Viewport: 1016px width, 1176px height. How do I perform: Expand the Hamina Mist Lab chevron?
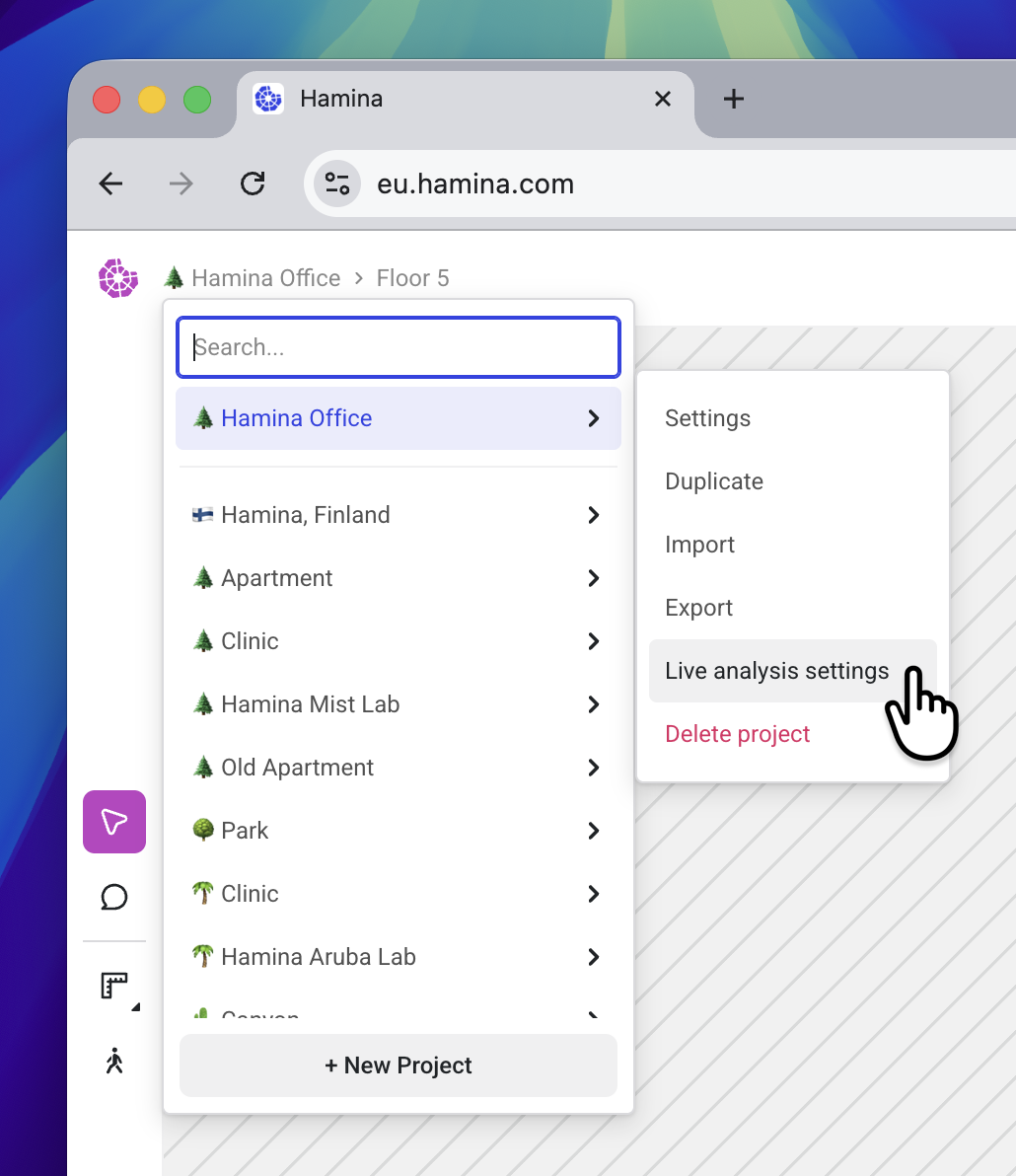594,704
